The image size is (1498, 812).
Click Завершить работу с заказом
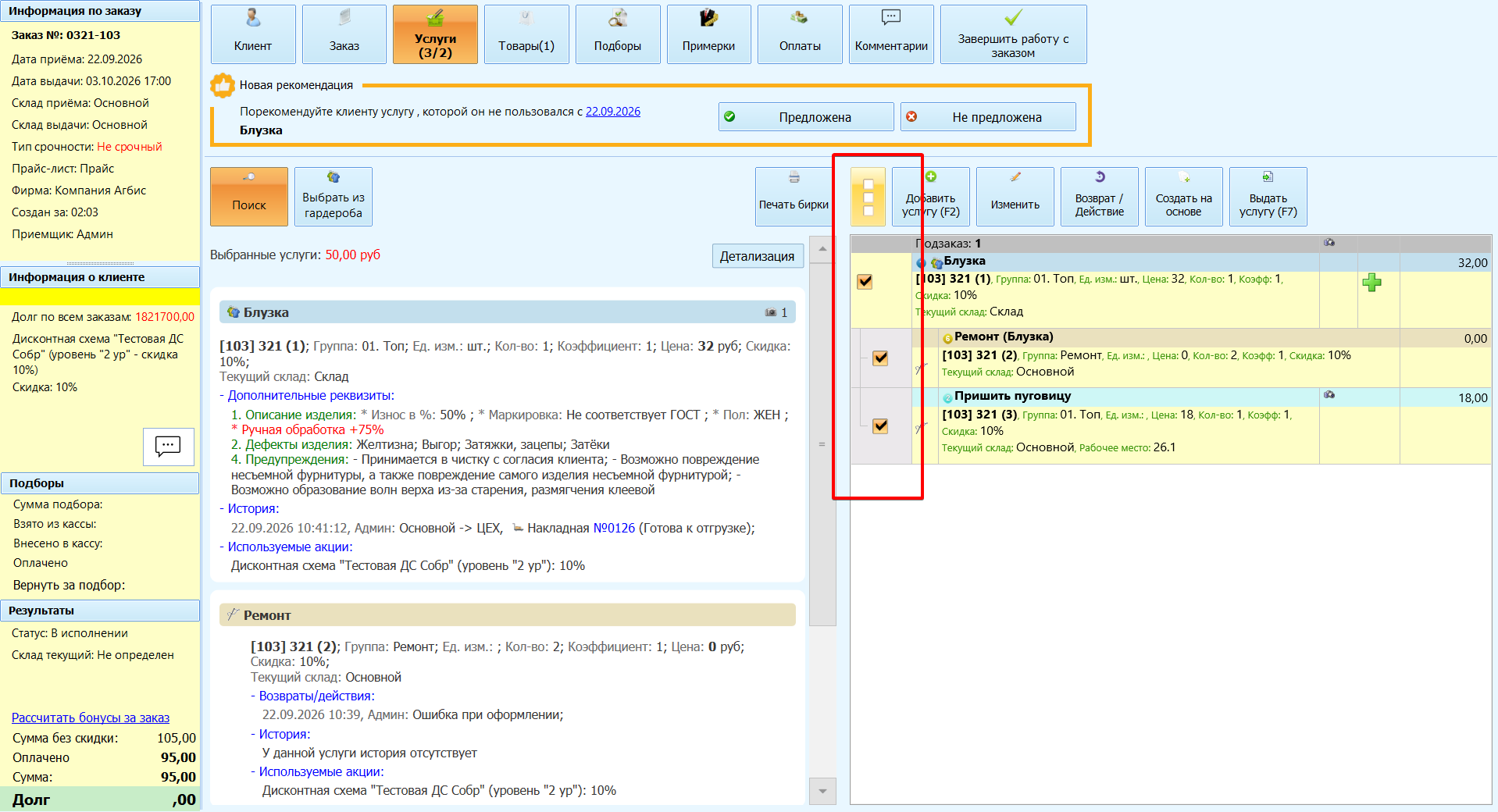tap(1014, 34)
